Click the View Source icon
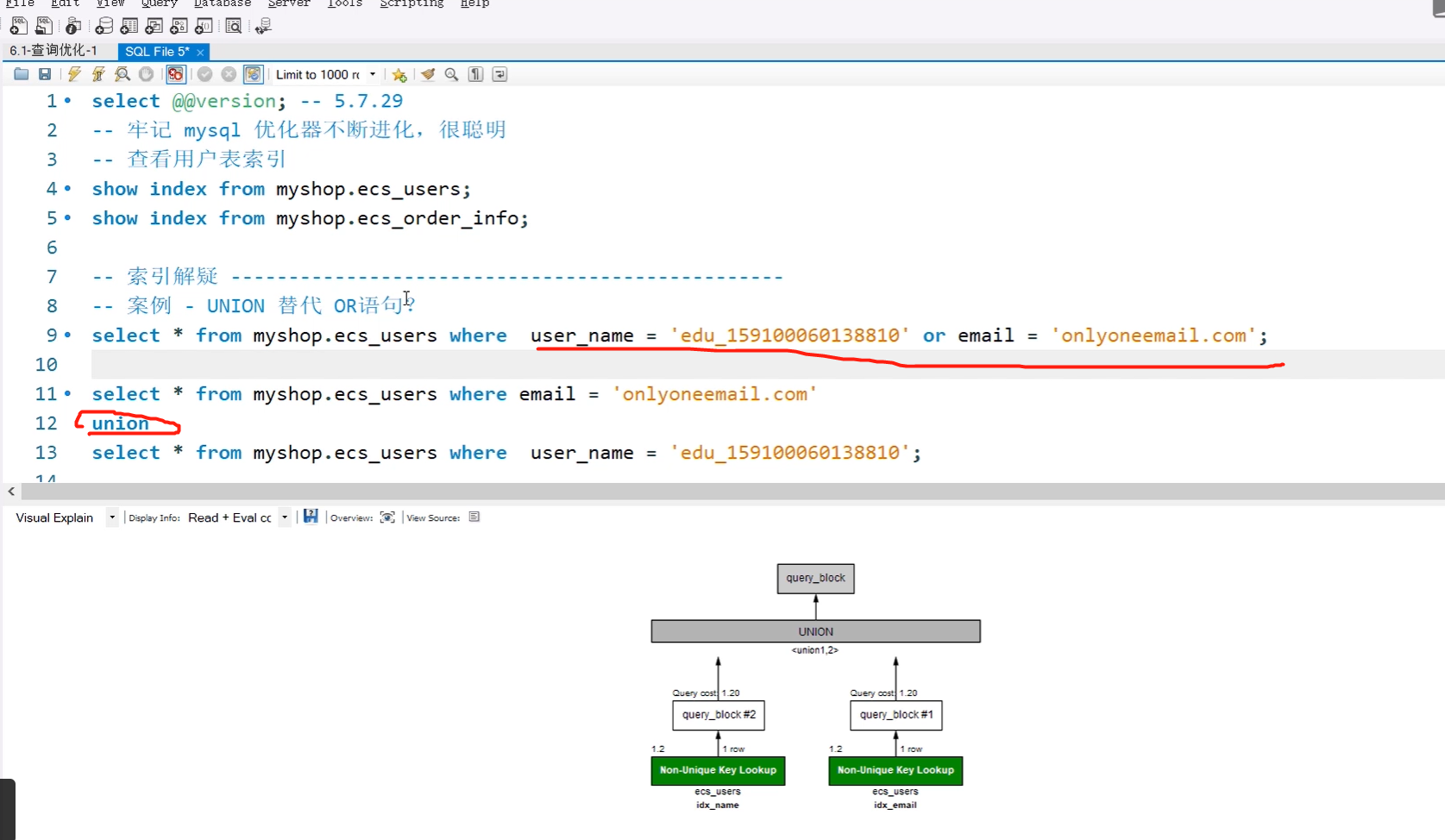Viewport: 1445px width, 840px height. 474,517
